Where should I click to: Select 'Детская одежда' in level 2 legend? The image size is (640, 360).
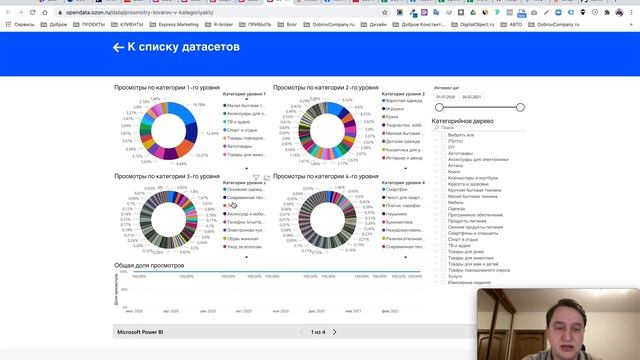click(402, 141)
